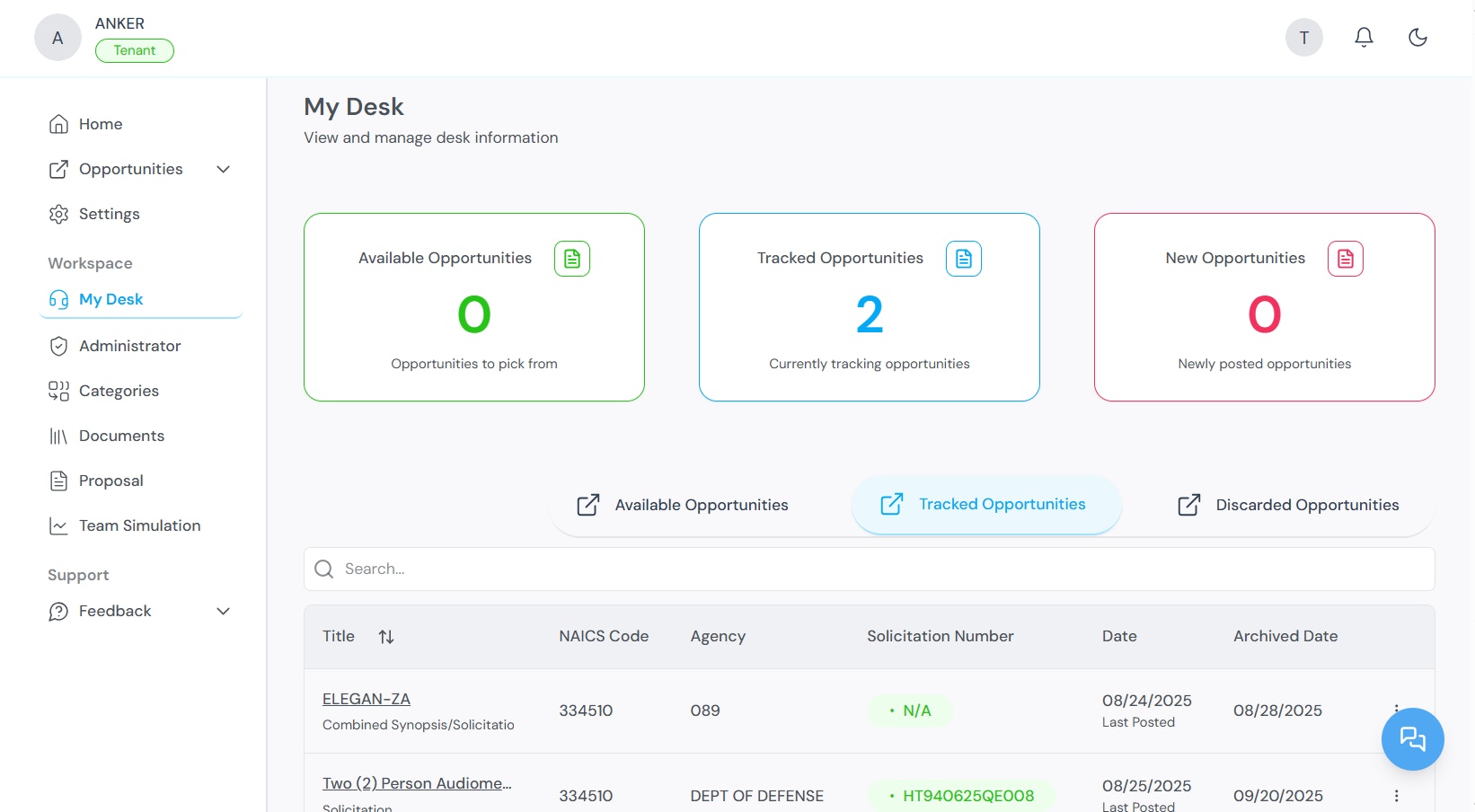Screen dimensions: 1475x812
Task: Open Feedback sidebar item
Action: click(x=115, y=611)
